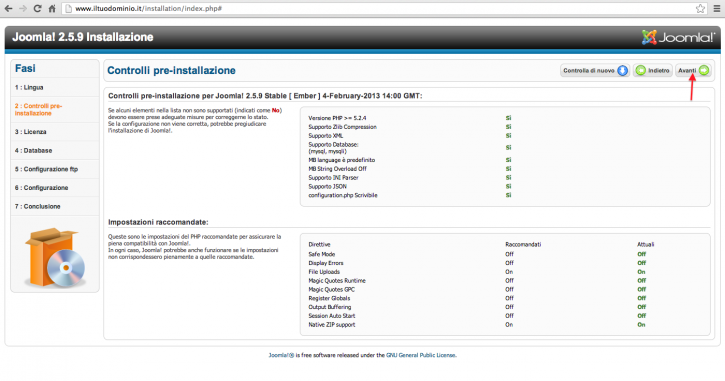Select step 2 : Controlli pre-installazione
Screen dimensions: 725x381
click(38, 110)
